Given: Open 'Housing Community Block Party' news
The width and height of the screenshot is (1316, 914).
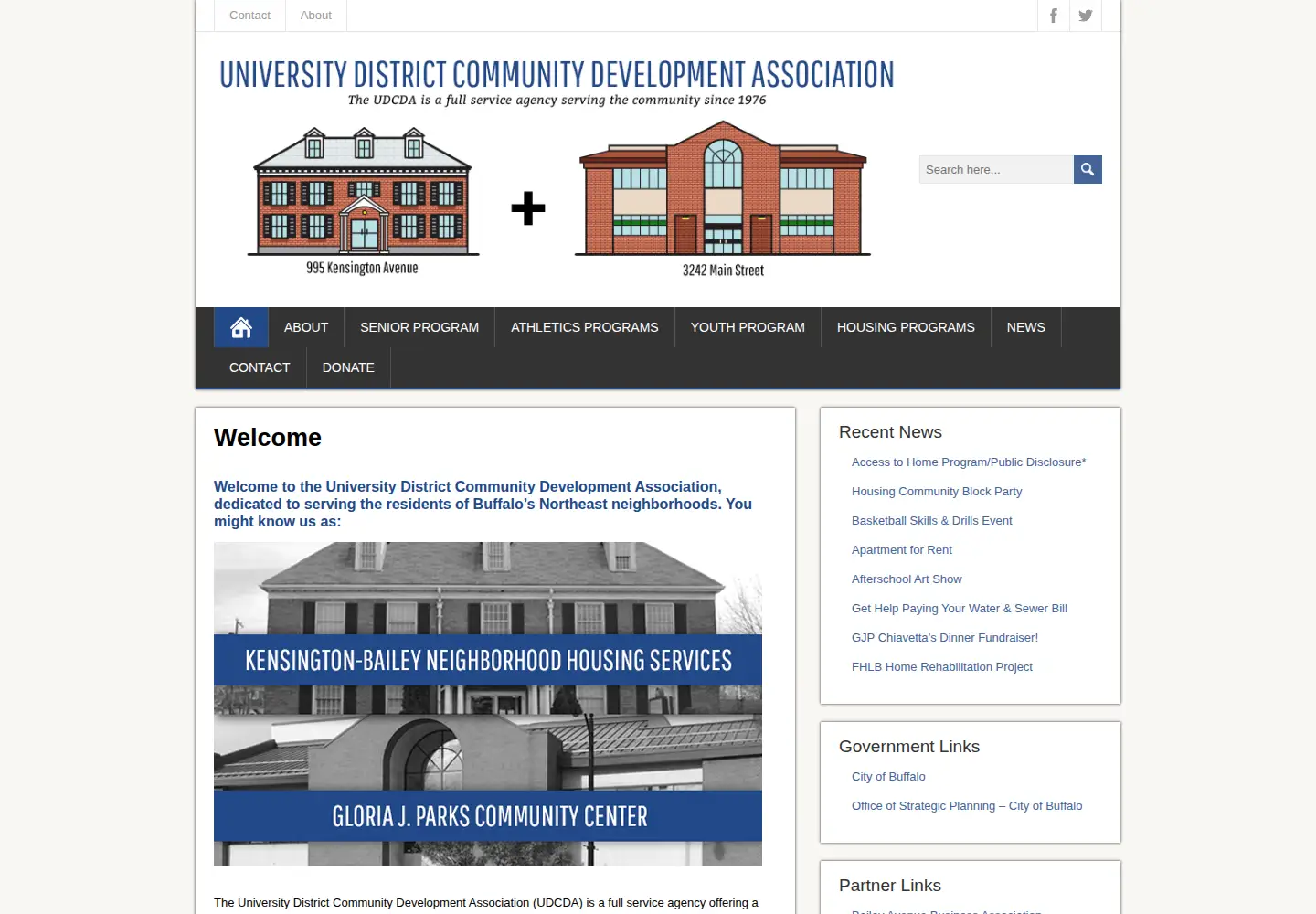Looking at the screenshot, I should pyautogui.click(x=937, y=492).
